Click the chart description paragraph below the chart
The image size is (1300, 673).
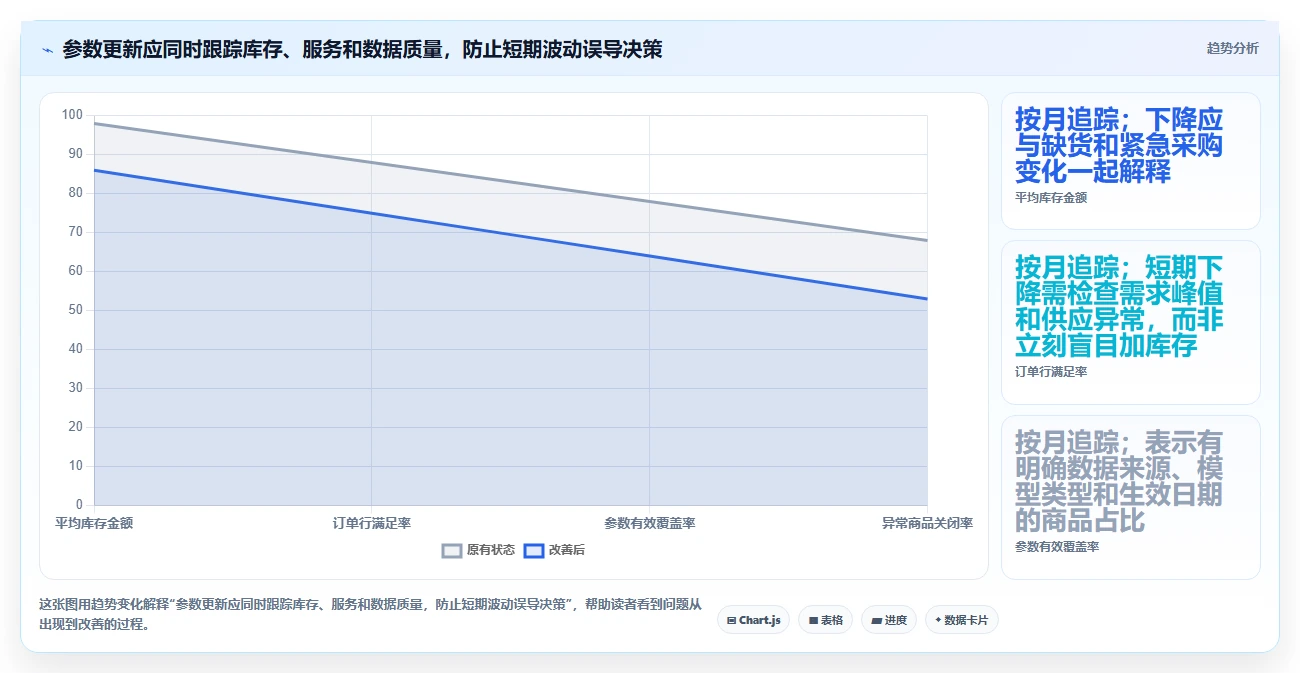pyautogui.click(x=370, y=614)
